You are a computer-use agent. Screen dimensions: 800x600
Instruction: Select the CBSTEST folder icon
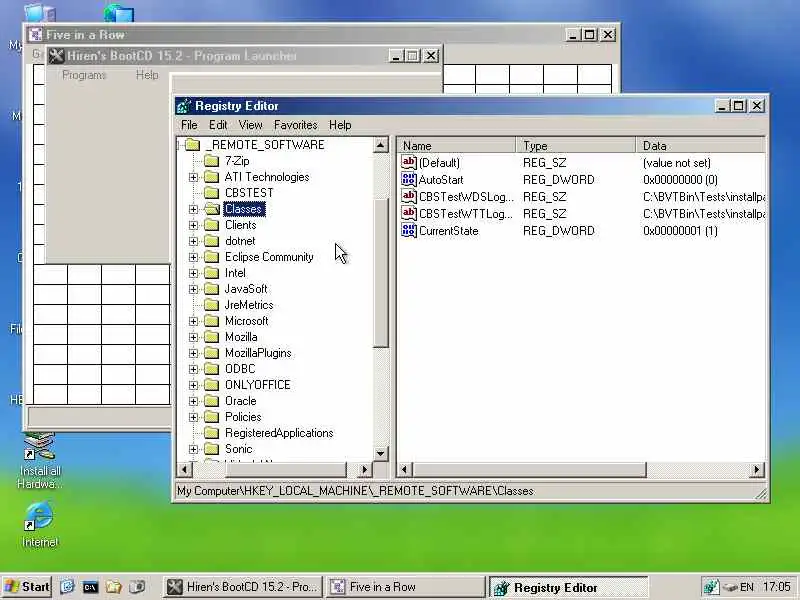(x=211, y=193)
